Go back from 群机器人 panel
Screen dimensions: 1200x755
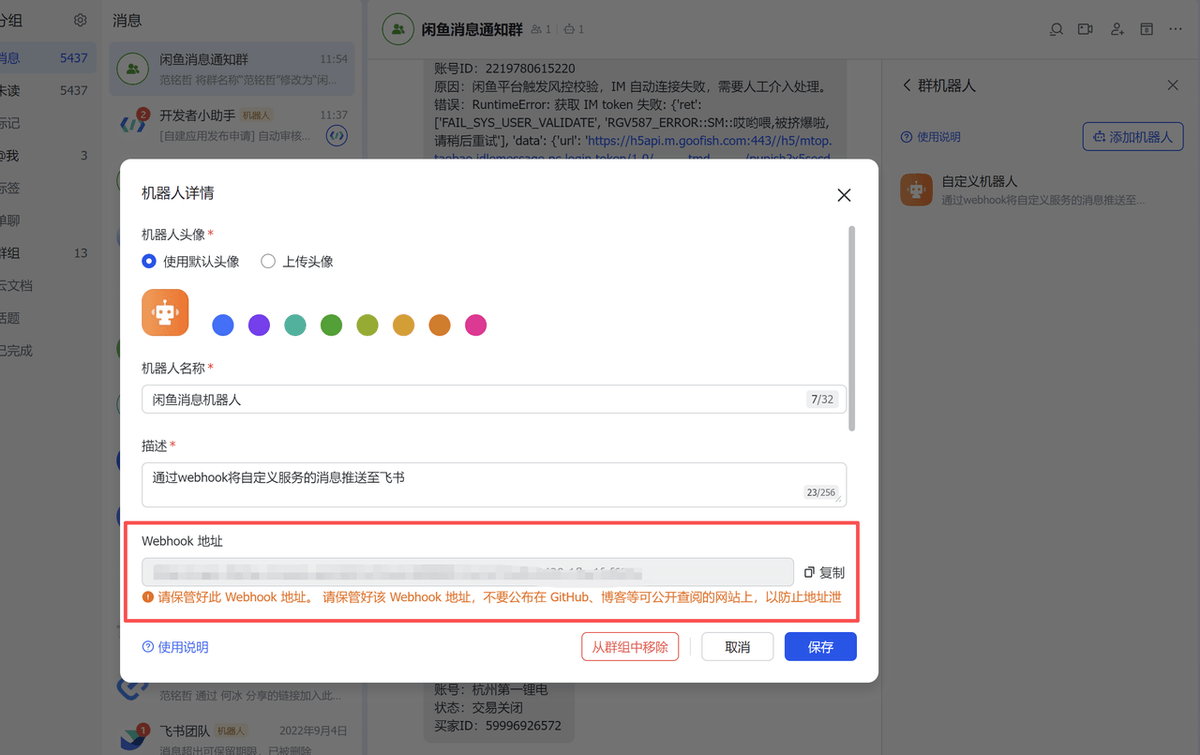point(907,86)
